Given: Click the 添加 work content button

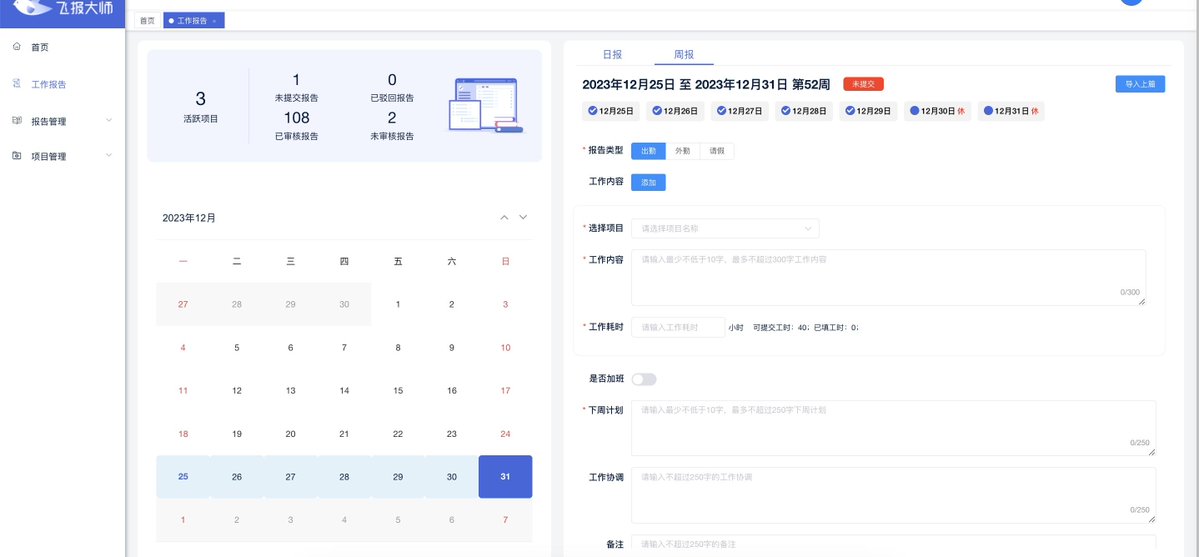Looking at the screenshot, I should 648,183.
